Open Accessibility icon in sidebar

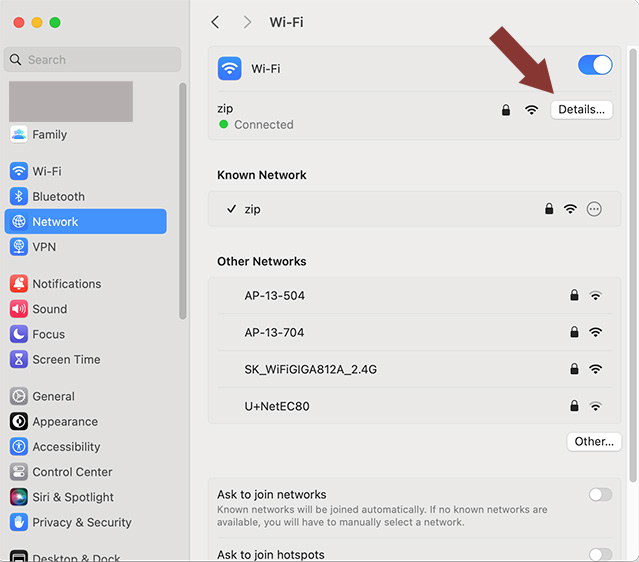(19, 447)
